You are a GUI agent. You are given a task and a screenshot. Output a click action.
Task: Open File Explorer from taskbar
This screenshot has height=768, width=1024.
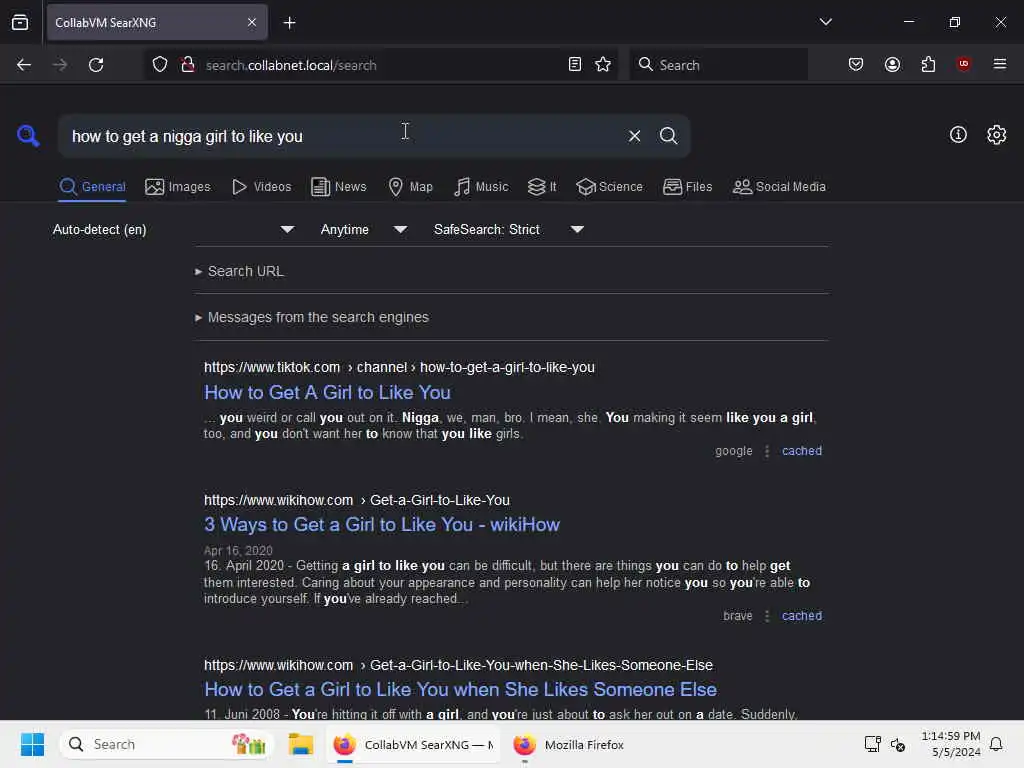300,744
